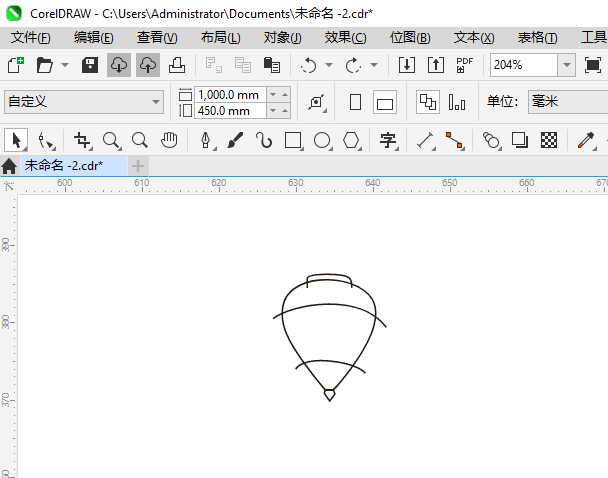Screen dimensions: 608x478
Task: Click the Publish to PDF icon
Action: 465,65
